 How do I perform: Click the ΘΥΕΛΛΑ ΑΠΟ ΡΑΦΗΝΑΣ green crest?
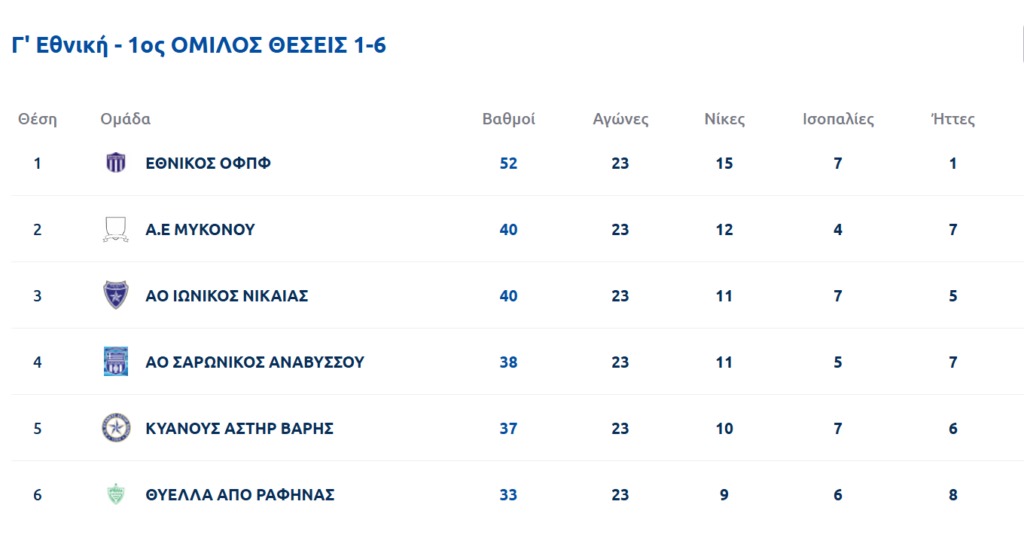tap(116, 494)
